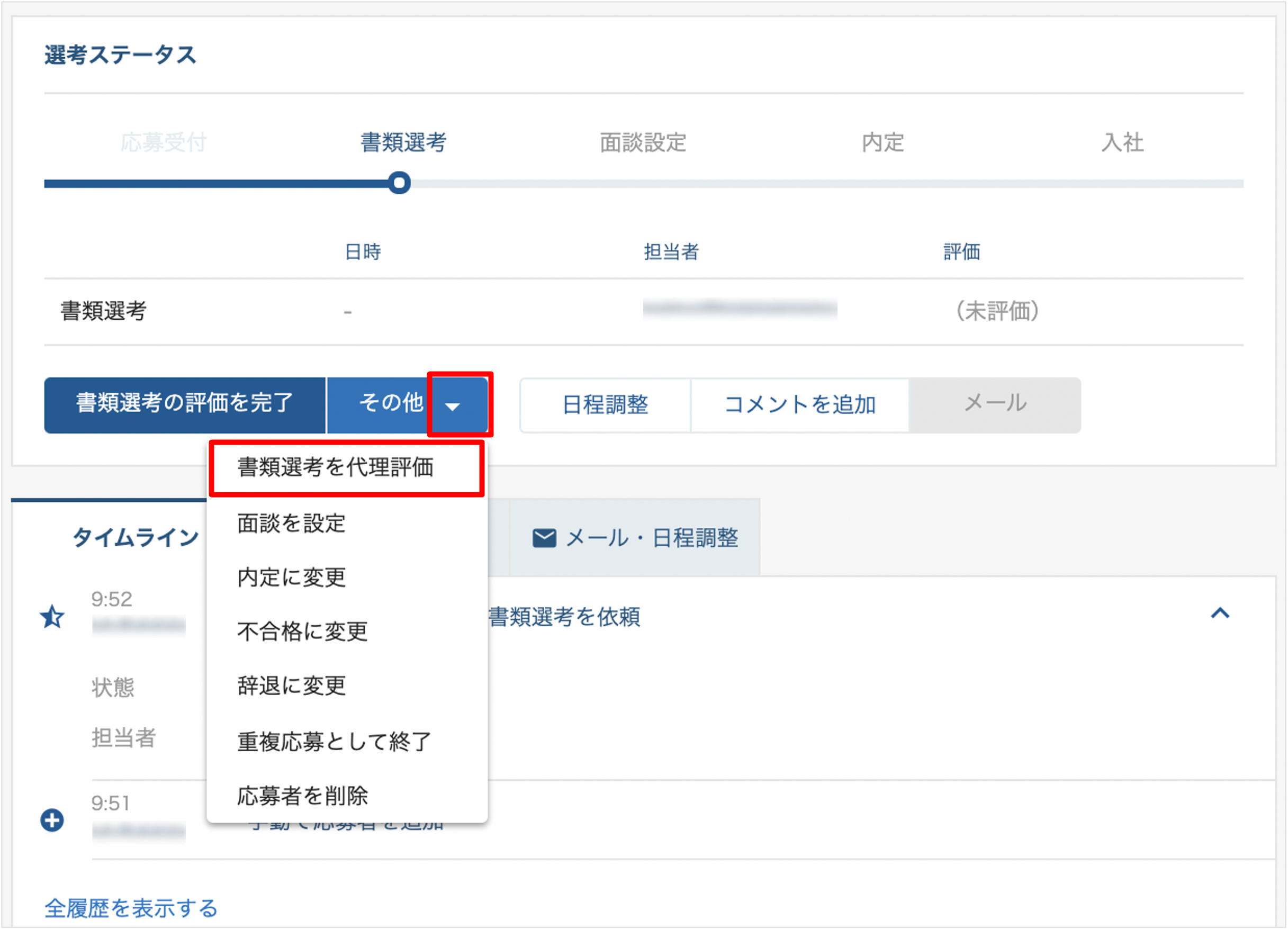
Task: Click the (未評価) evaluation cell
Action: pyautogui.click(x=997, y=311)
